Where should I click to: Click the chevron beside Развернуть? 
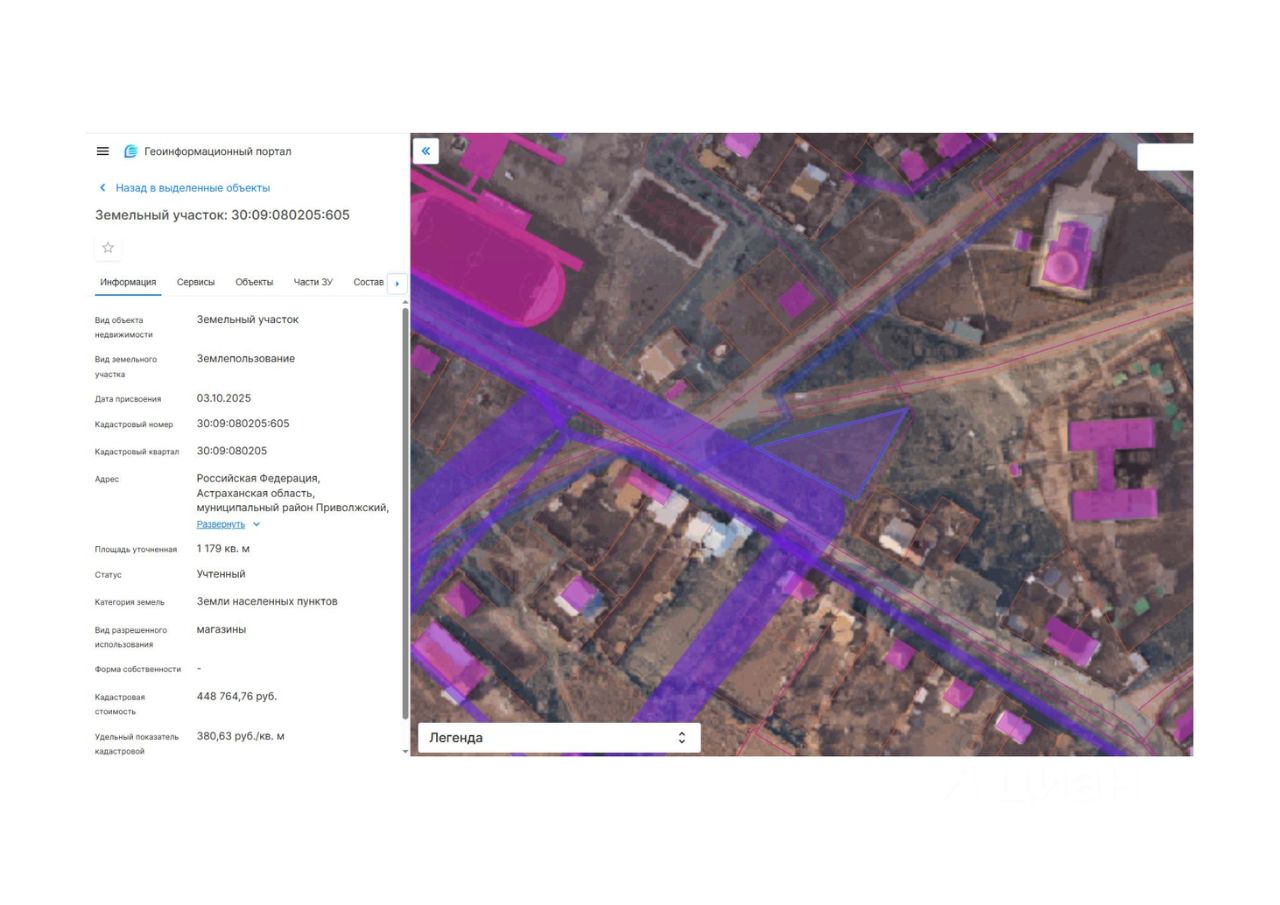click(x=257, y=524)
